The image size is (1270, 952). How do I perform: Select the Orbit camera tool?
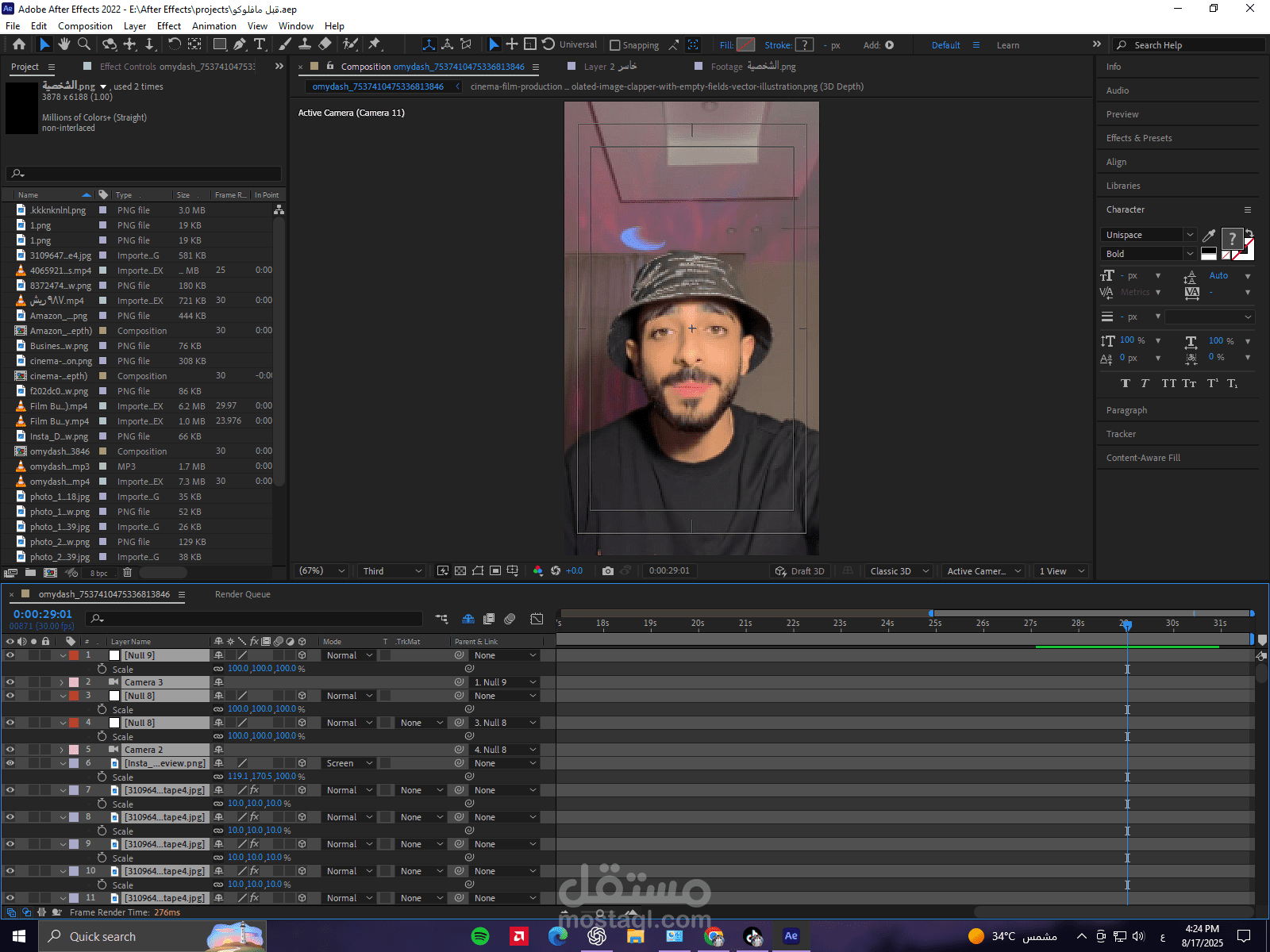click(x=110, y=44)
